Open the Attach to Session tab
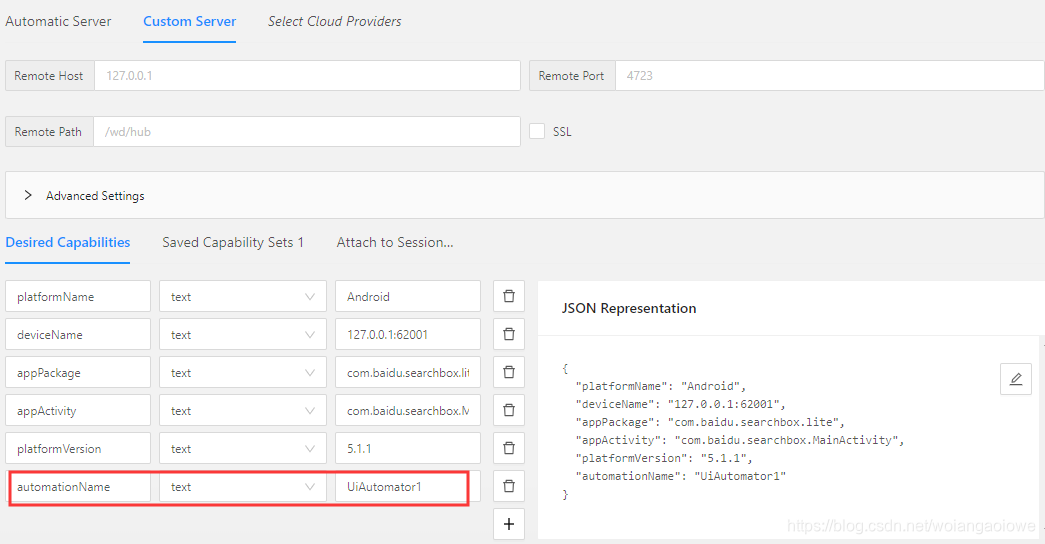The image size is (1045, 544). point(395,242)
